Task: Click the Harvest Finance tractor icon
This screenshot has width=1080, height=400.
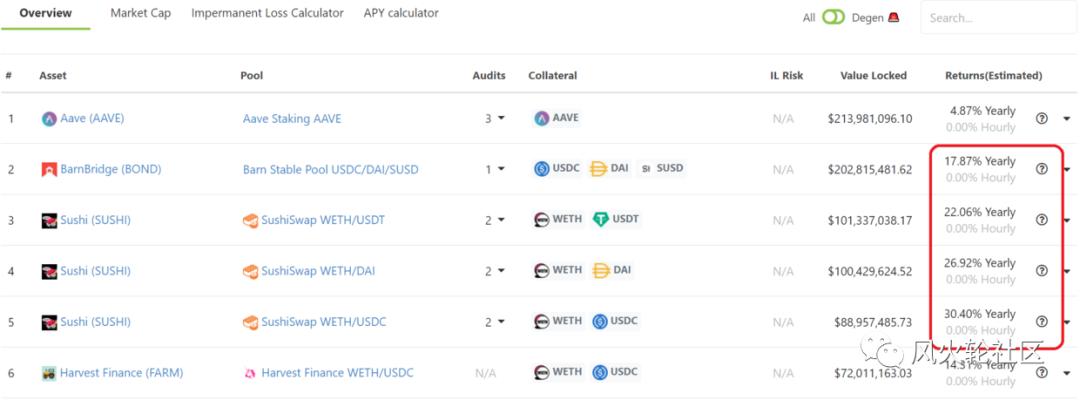Action: (49, 373)
